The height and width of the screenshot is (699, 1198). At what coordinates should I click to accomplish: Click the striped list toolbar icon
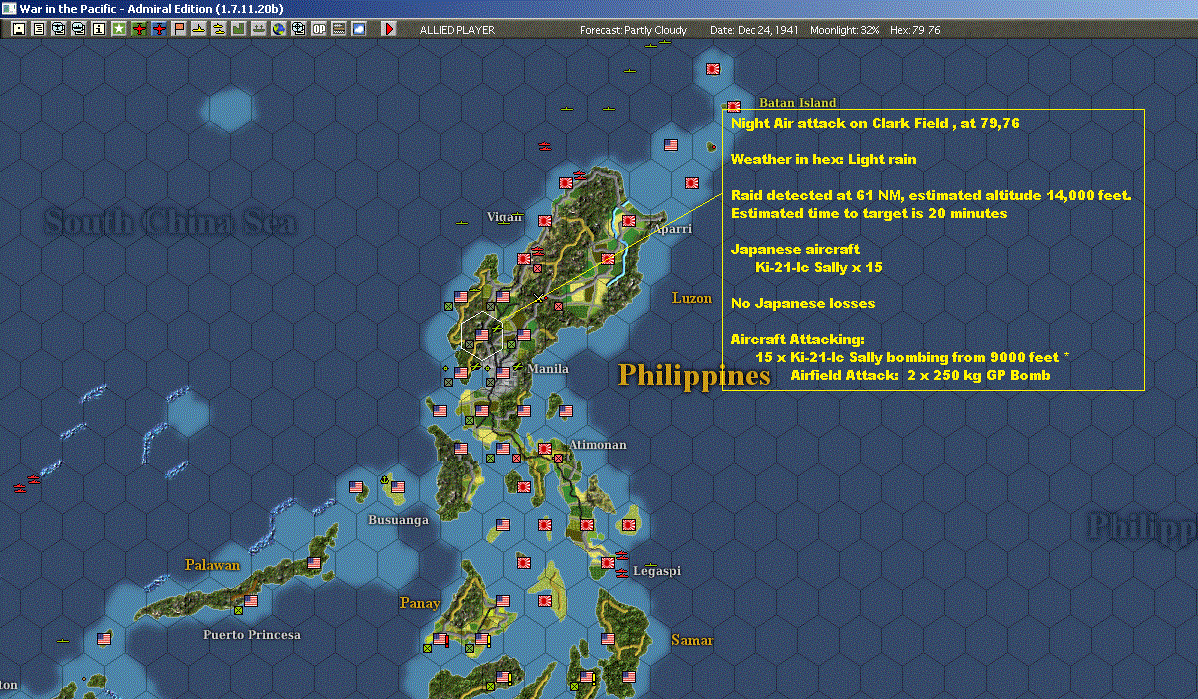[x=338, y=29]
